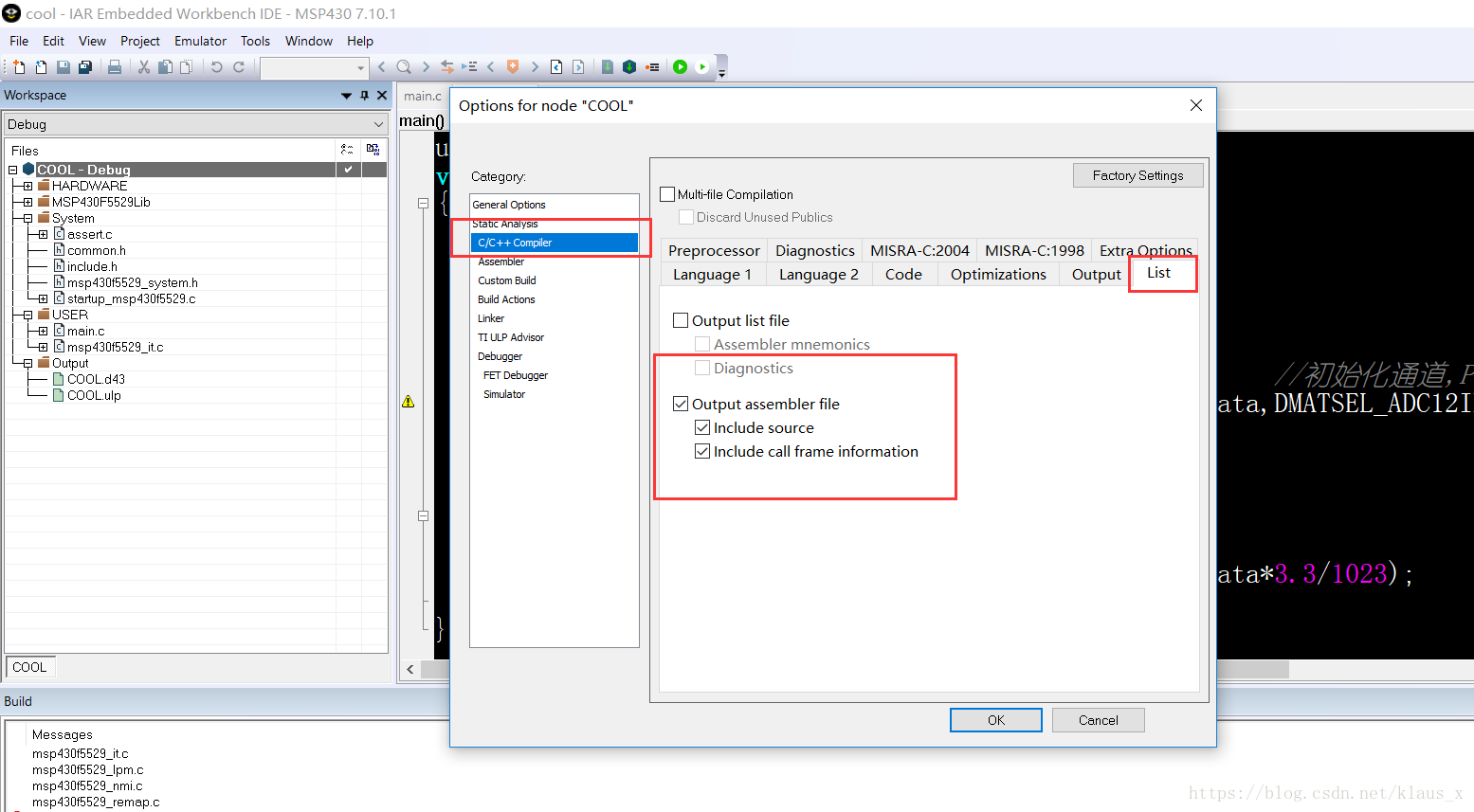The height and width of the screenshot is (812, 1474).
Task: Create a new document from toolbar
Action: pyautogui.click(x=19, y=67)
